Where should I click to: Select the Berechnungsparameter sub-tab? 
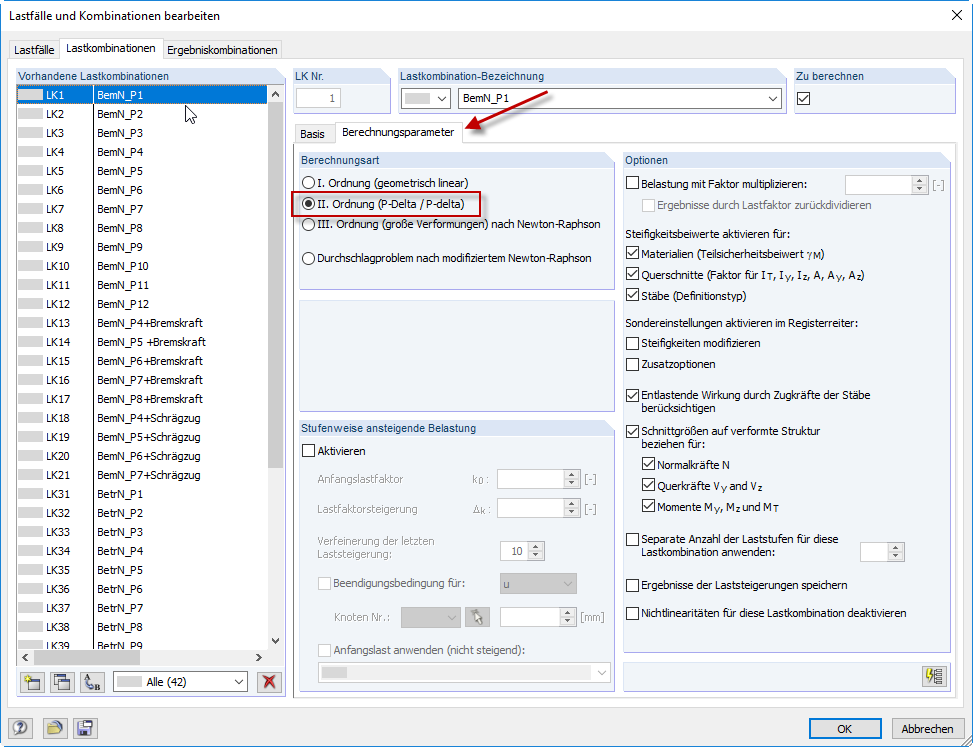398,132
